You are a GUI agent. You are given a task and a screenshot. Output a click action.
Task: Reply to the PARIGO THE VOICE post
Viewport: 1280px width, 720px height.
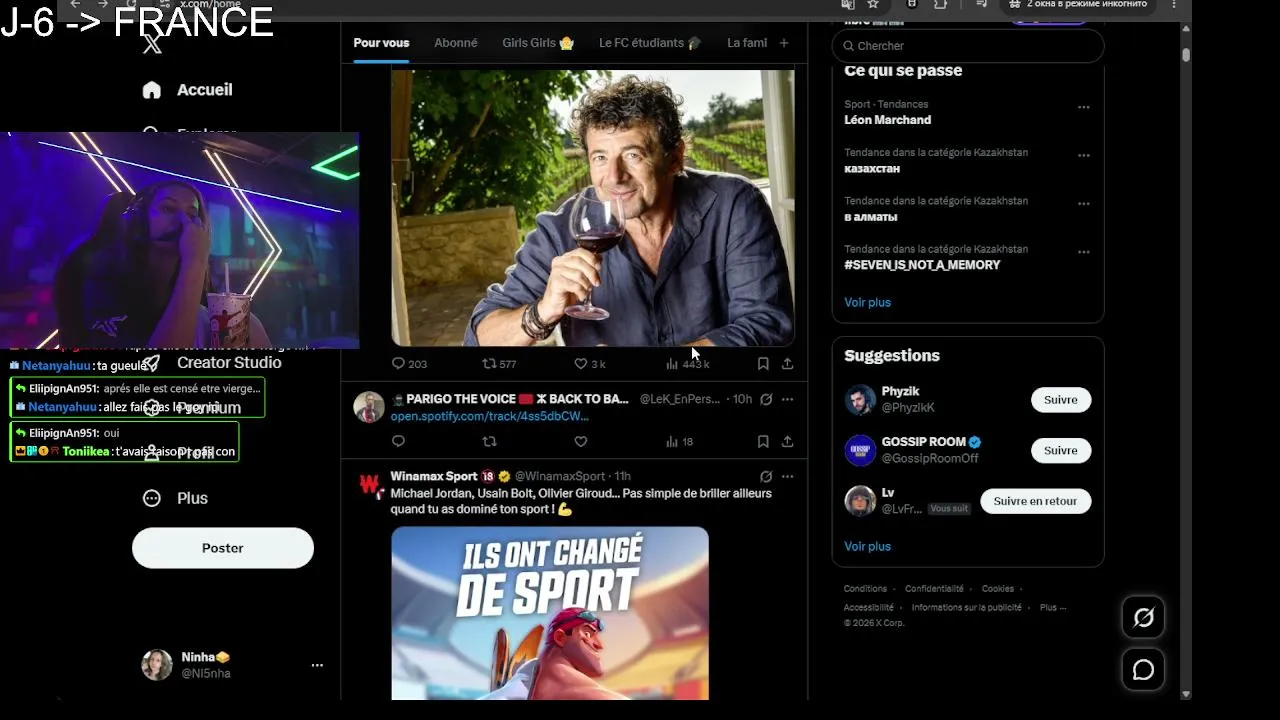coord(398,441)
